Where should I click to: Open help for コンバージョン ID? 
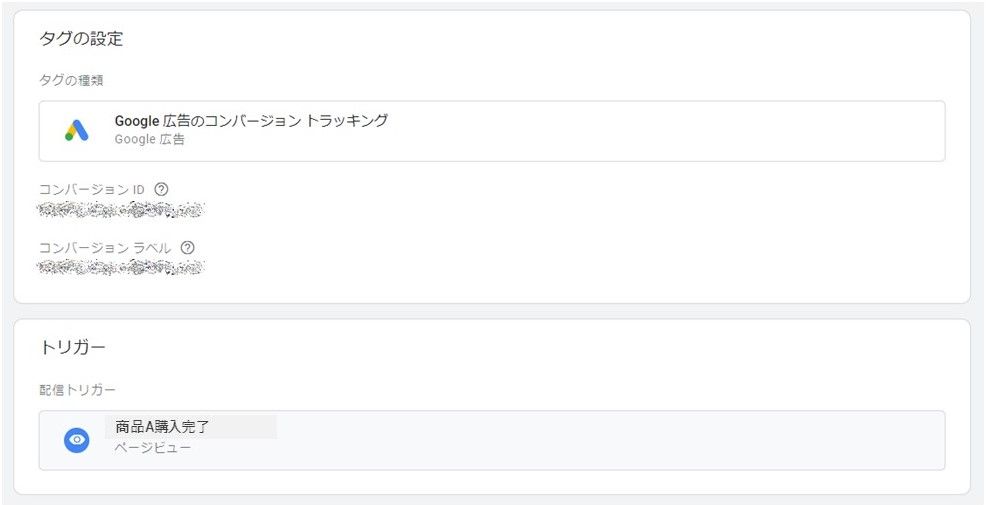tap(162, 189)
